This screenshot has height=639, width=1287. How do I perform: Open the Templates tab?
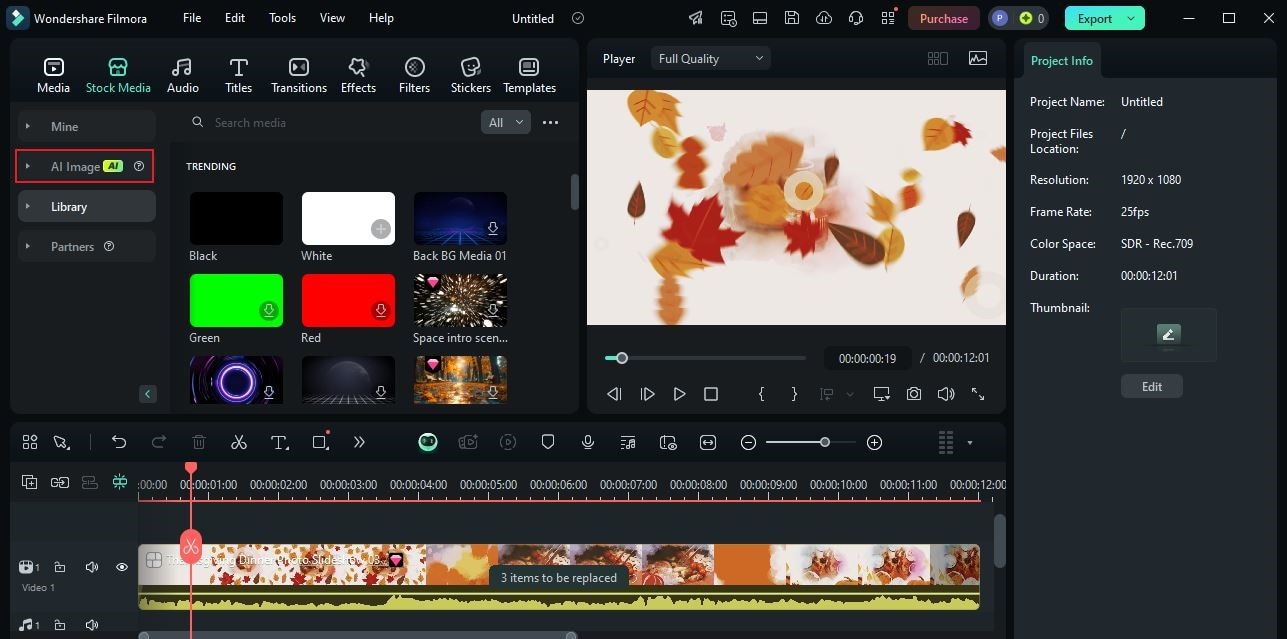click(529, 75)
